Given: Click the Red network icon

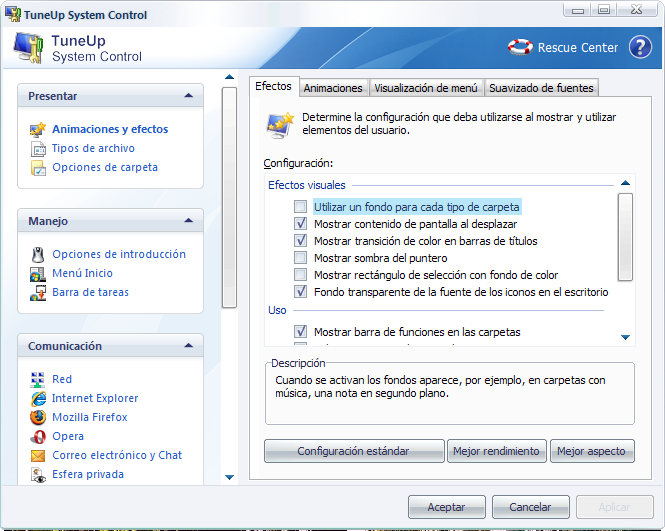Looking at the screenshot, I should click(38, 380).
